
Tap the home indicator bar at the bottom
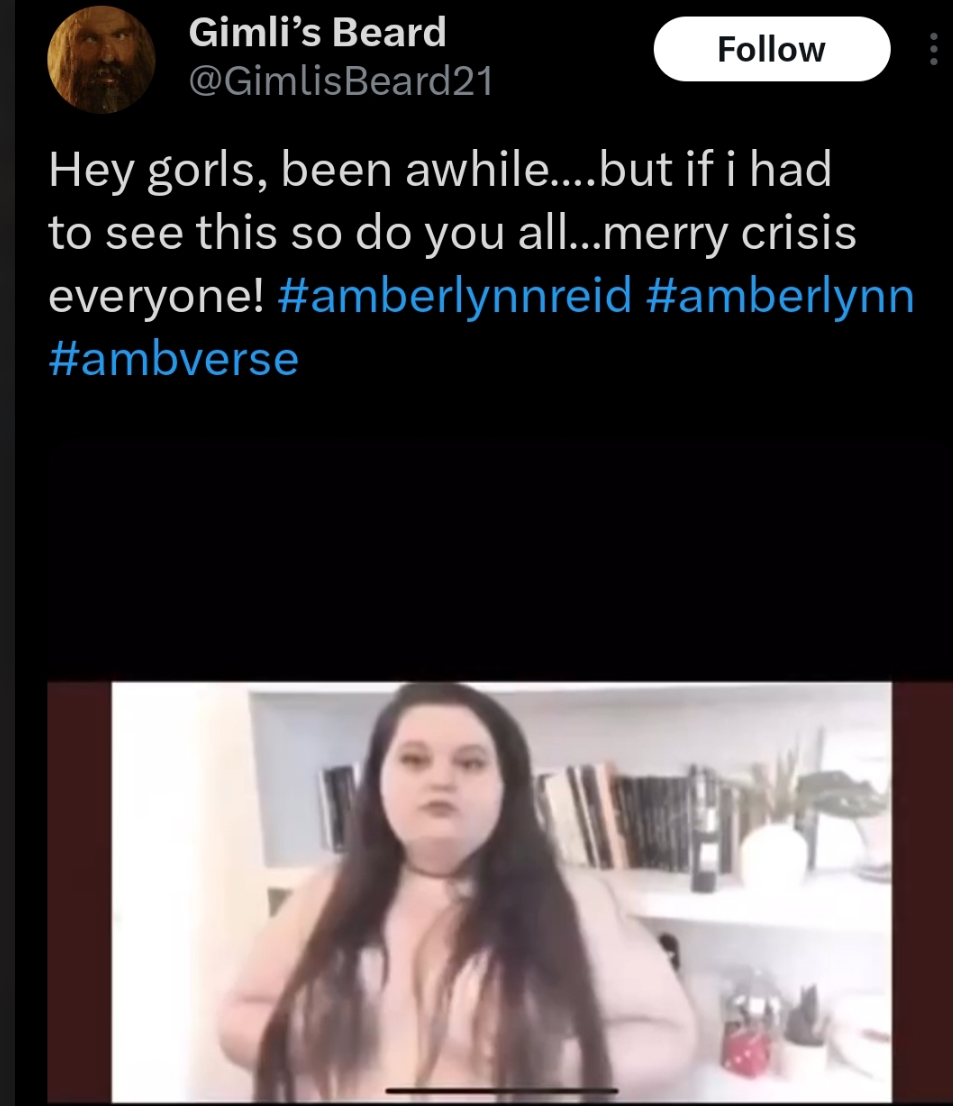[502, 1091]
